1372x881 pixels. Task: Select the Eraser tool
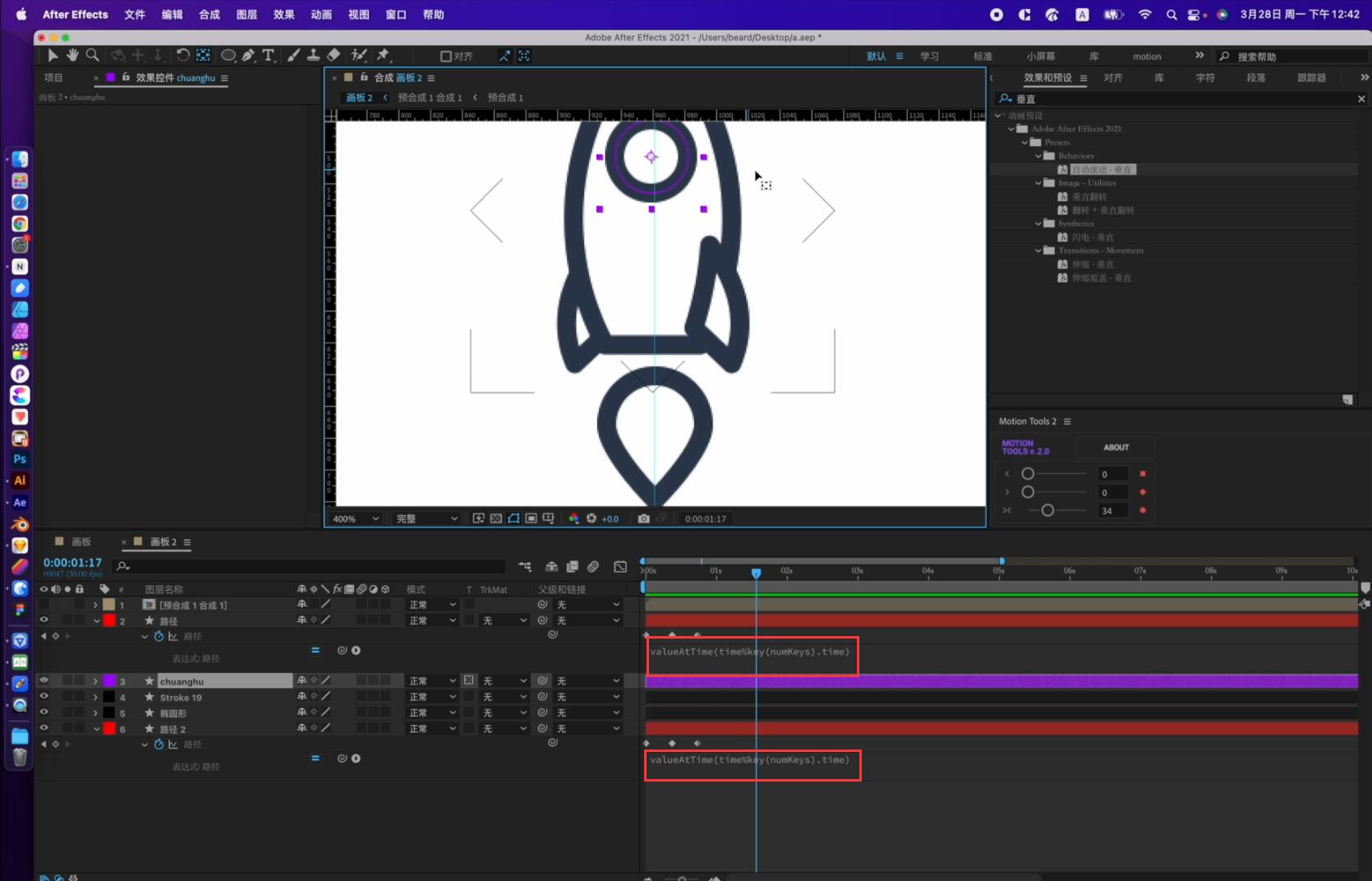[334, 55]
